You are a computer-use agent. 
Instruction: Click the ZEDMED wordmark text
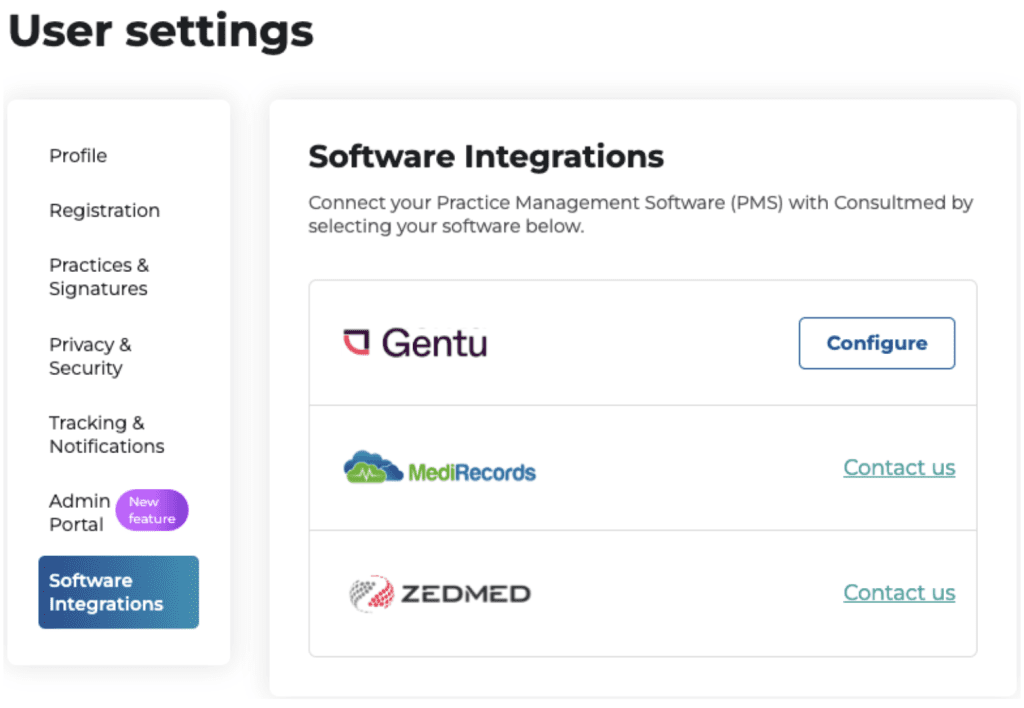click(x=466, y=594)
